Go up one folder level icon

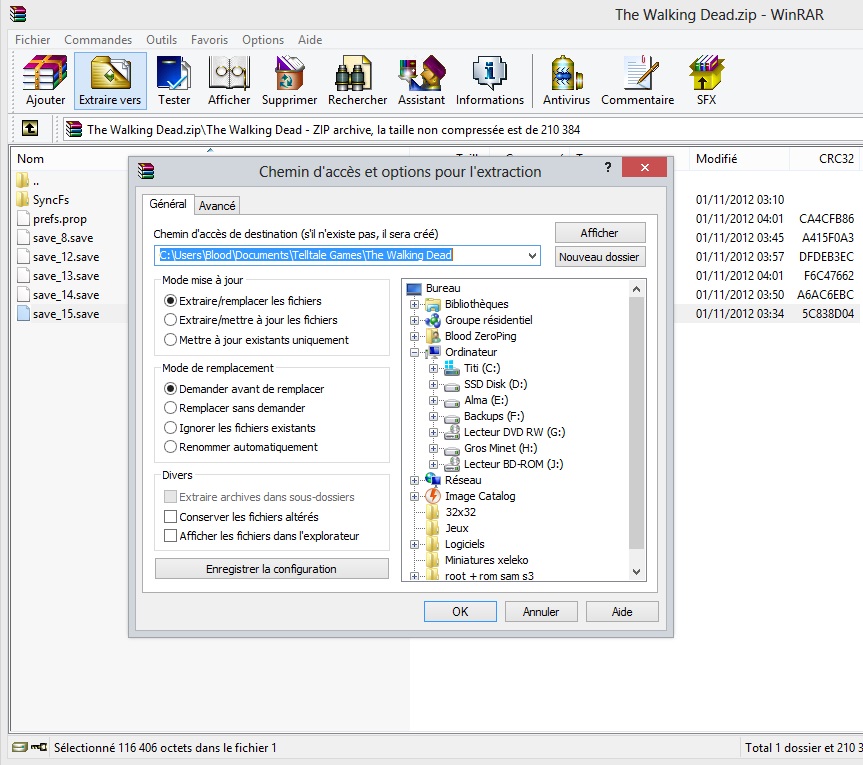pos(30,129)
